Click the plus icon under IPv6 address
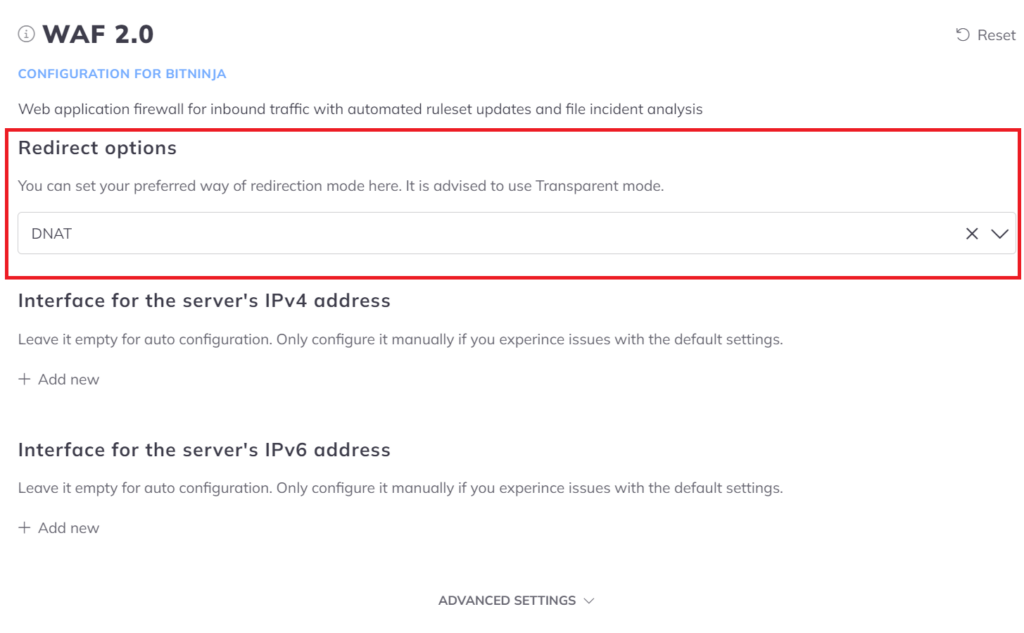1024x633 pixels. click(x=24, y=528)
